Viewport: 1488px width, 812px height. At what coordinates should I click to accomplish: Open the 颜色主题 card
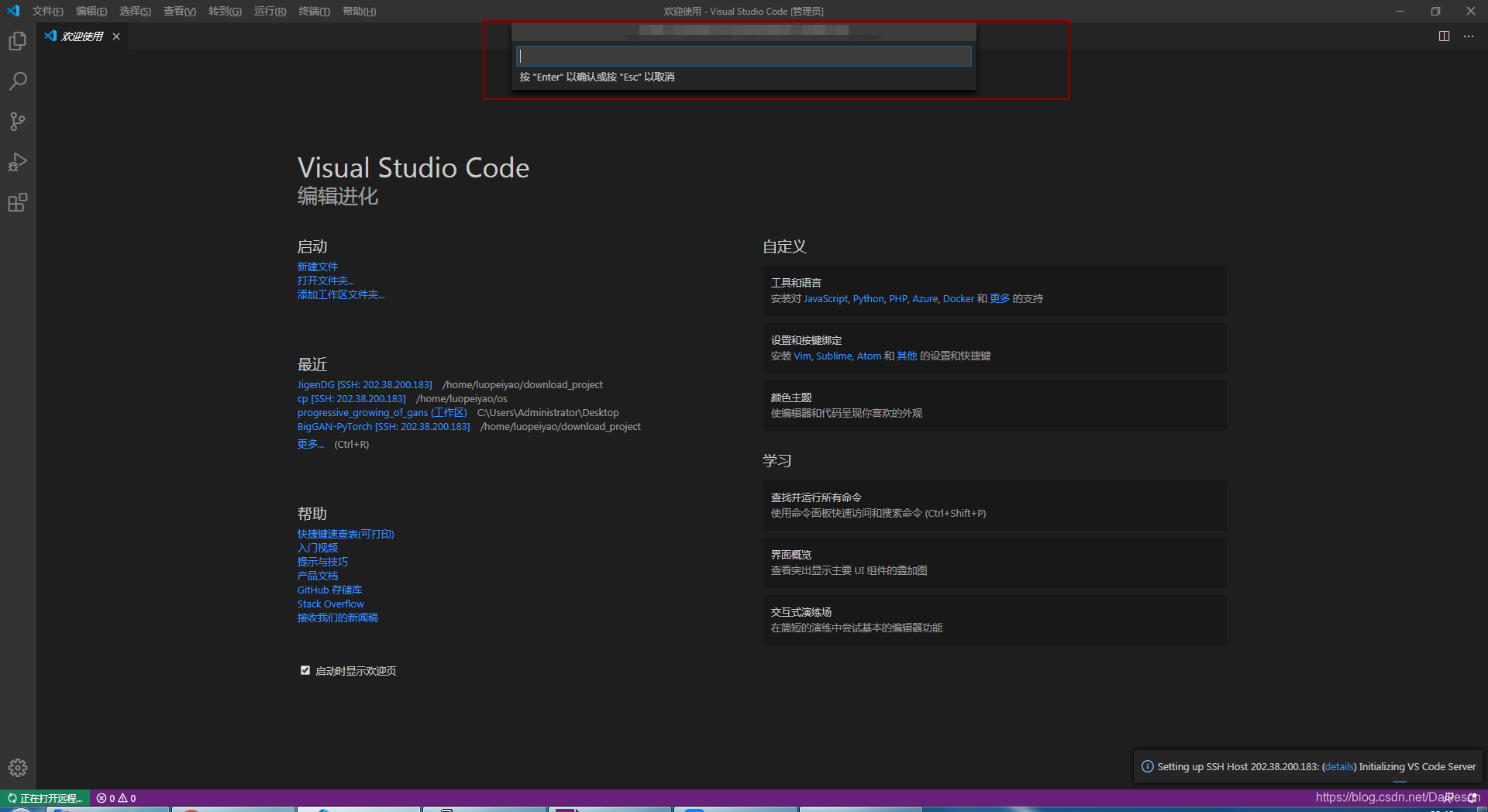pos(994,405)
